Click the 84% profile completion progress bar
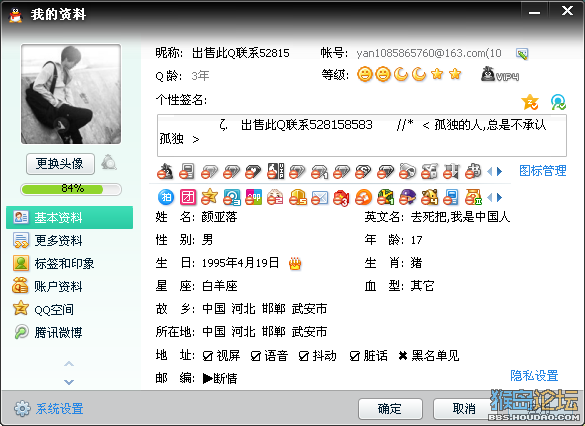The width and height of the screenshot is (585, 426). click(71, 189)
